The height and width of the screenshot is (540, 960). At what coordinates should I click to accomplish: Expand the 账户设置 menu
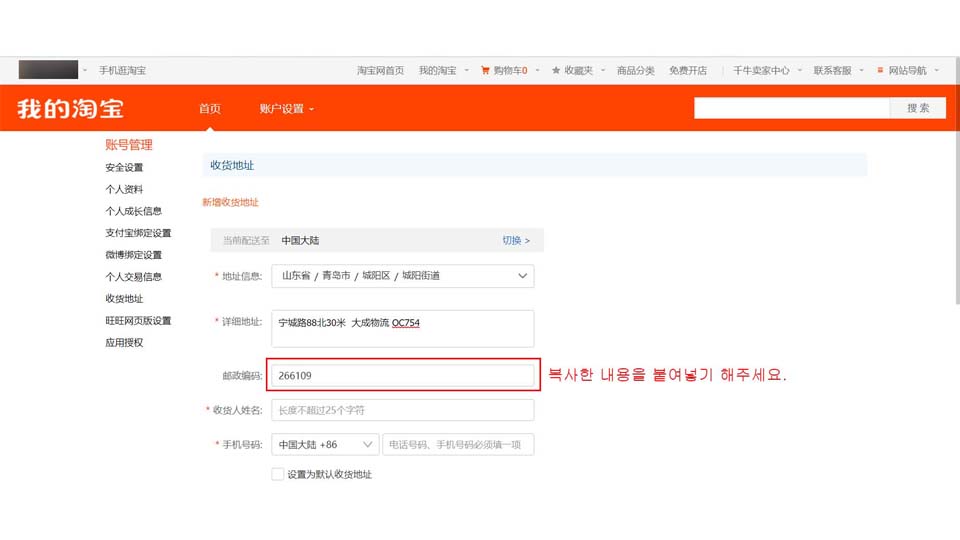(286, 109)
